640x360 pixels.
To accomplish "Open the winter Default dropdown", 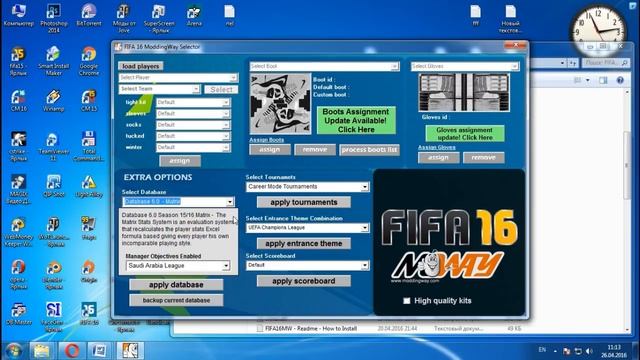I will (x=226, y=147).
